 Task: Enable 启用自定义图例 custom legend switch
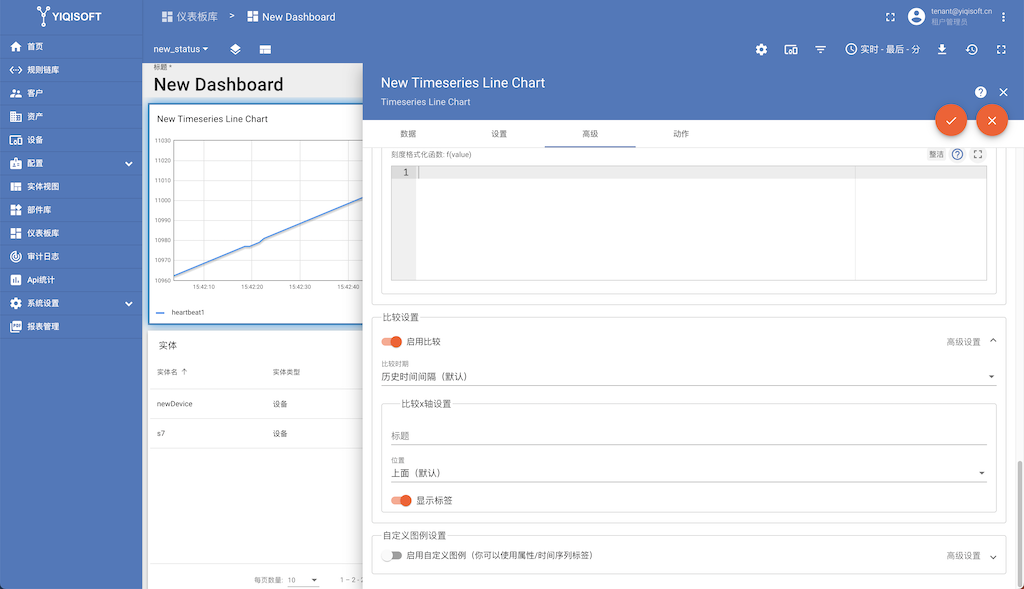click(x=392, y=556)
